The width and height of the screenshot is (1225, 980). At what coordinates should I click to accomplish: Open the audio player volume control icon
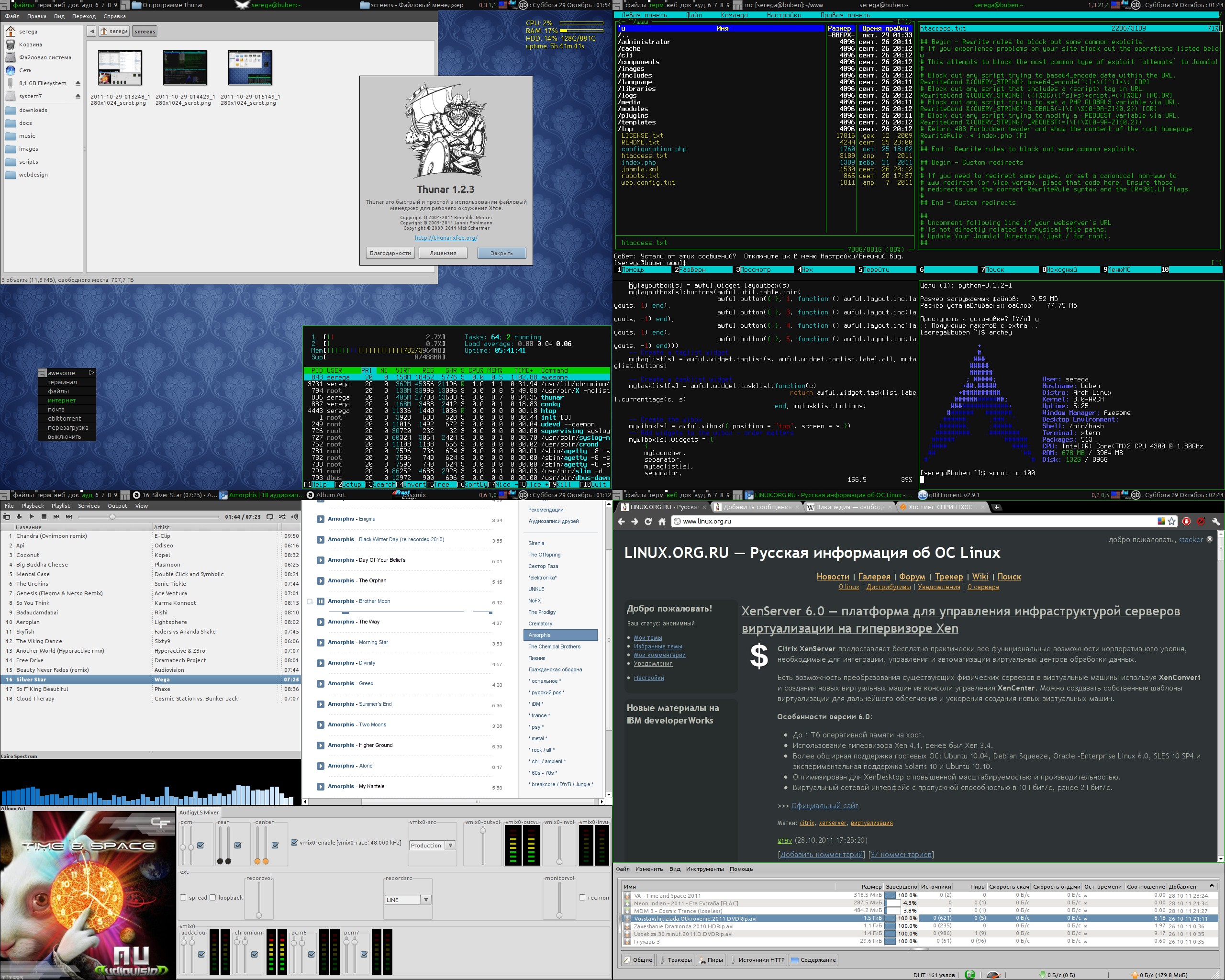pyautogui.click(x=294, y=516)
